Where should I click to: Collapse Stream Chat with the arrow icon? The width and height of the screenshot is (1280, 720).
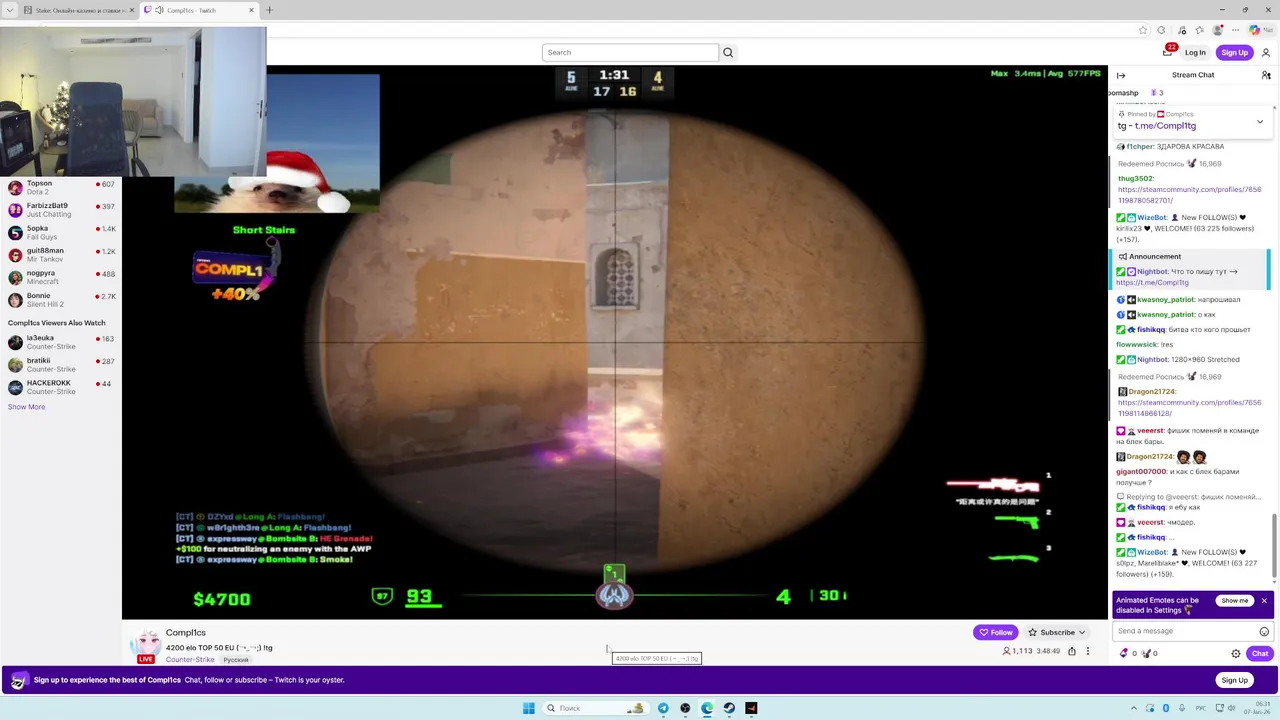(1121, 75)
